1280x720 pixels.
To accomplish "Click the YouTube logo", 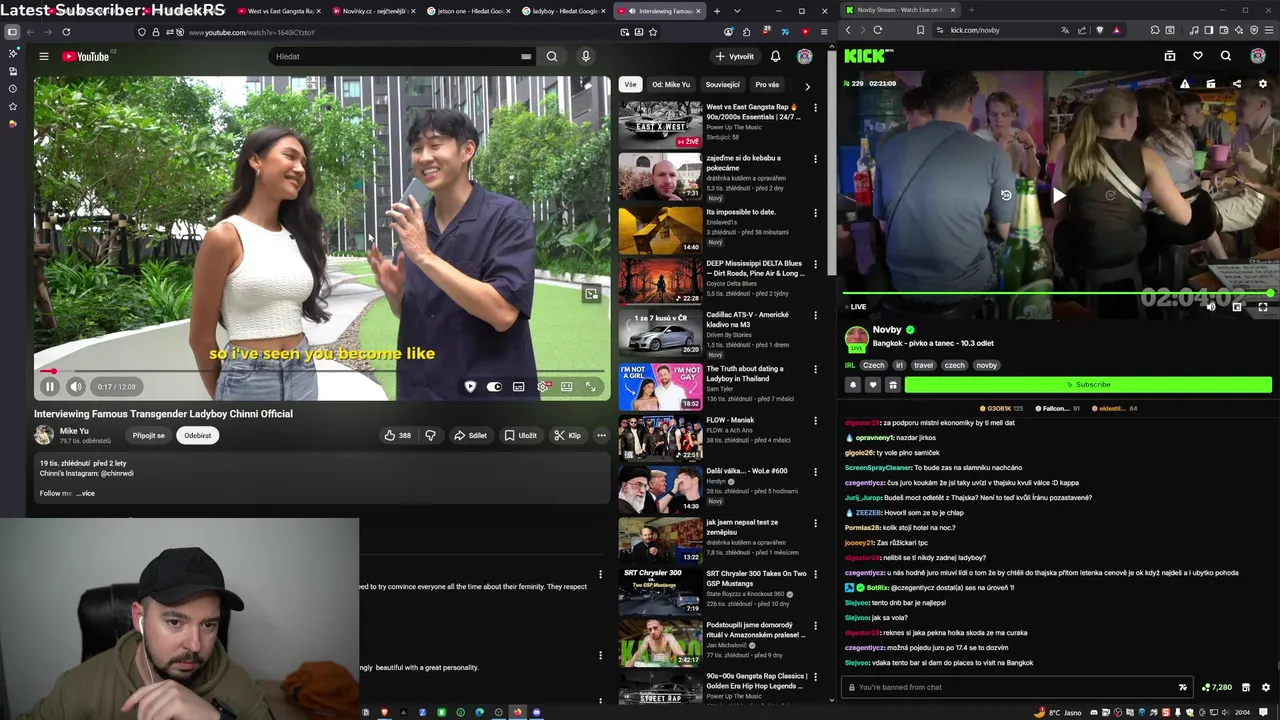I will [x=86, y=56].
